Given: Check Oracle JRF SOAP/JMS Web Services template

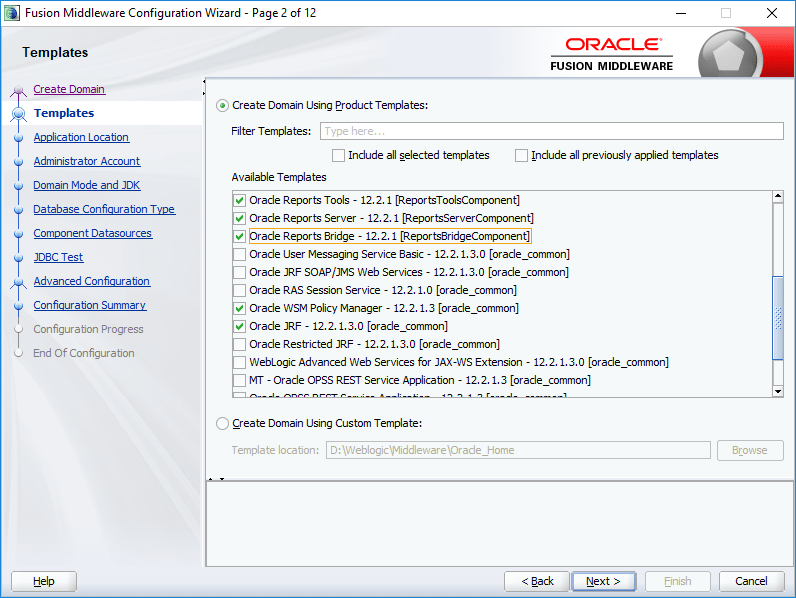Looking at the screenshot, I should click(x=240, y=273).
